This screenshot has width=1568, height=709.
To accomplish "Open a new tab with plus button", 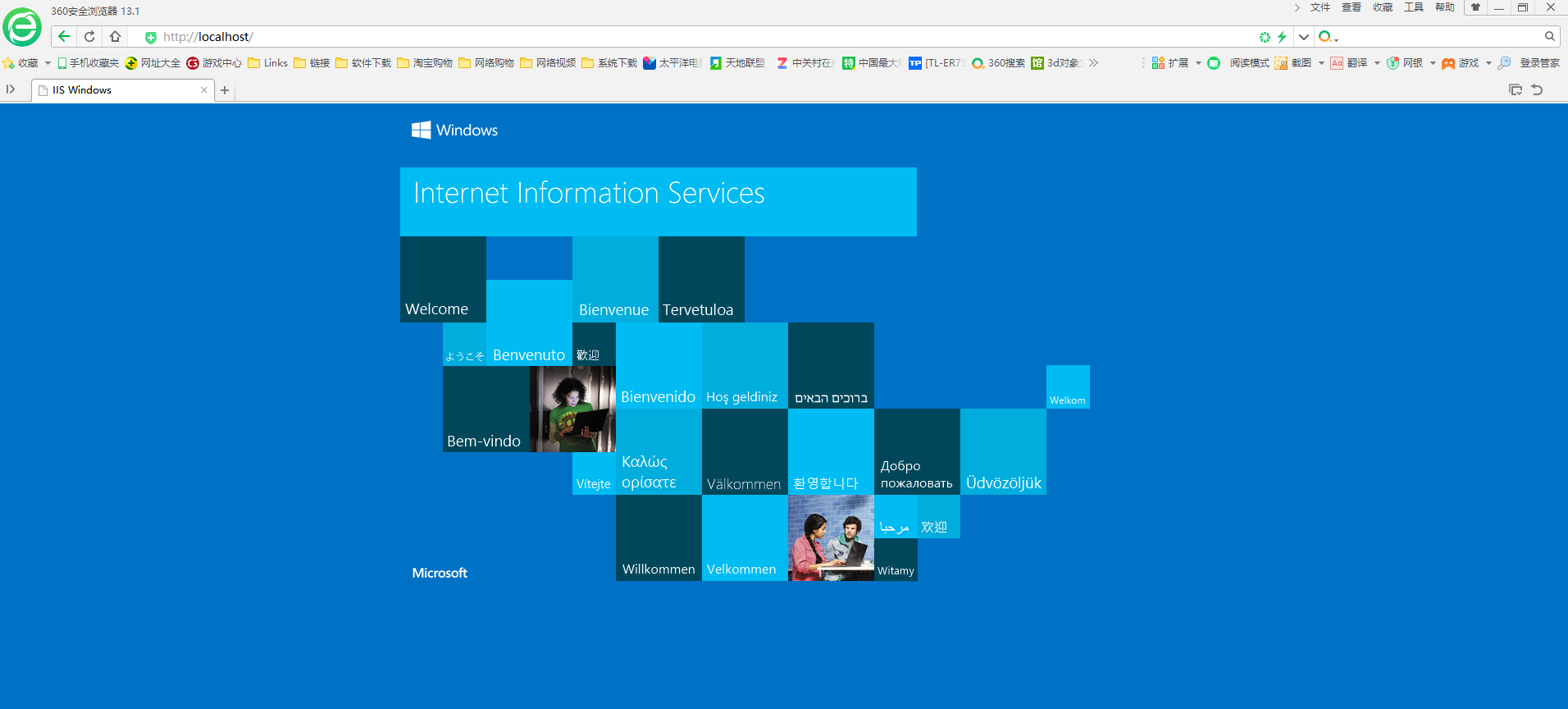I will (225, 90).
